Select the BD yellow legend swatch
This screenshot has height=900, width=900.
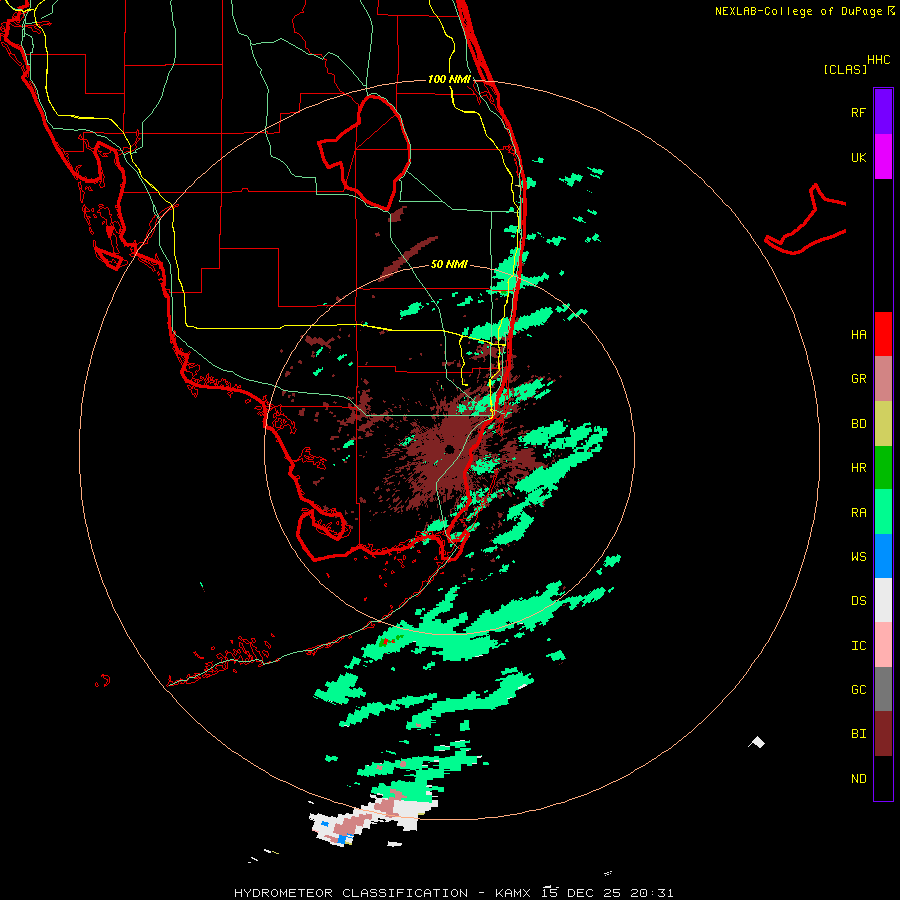pyautogui.click(x=883, y=423)
